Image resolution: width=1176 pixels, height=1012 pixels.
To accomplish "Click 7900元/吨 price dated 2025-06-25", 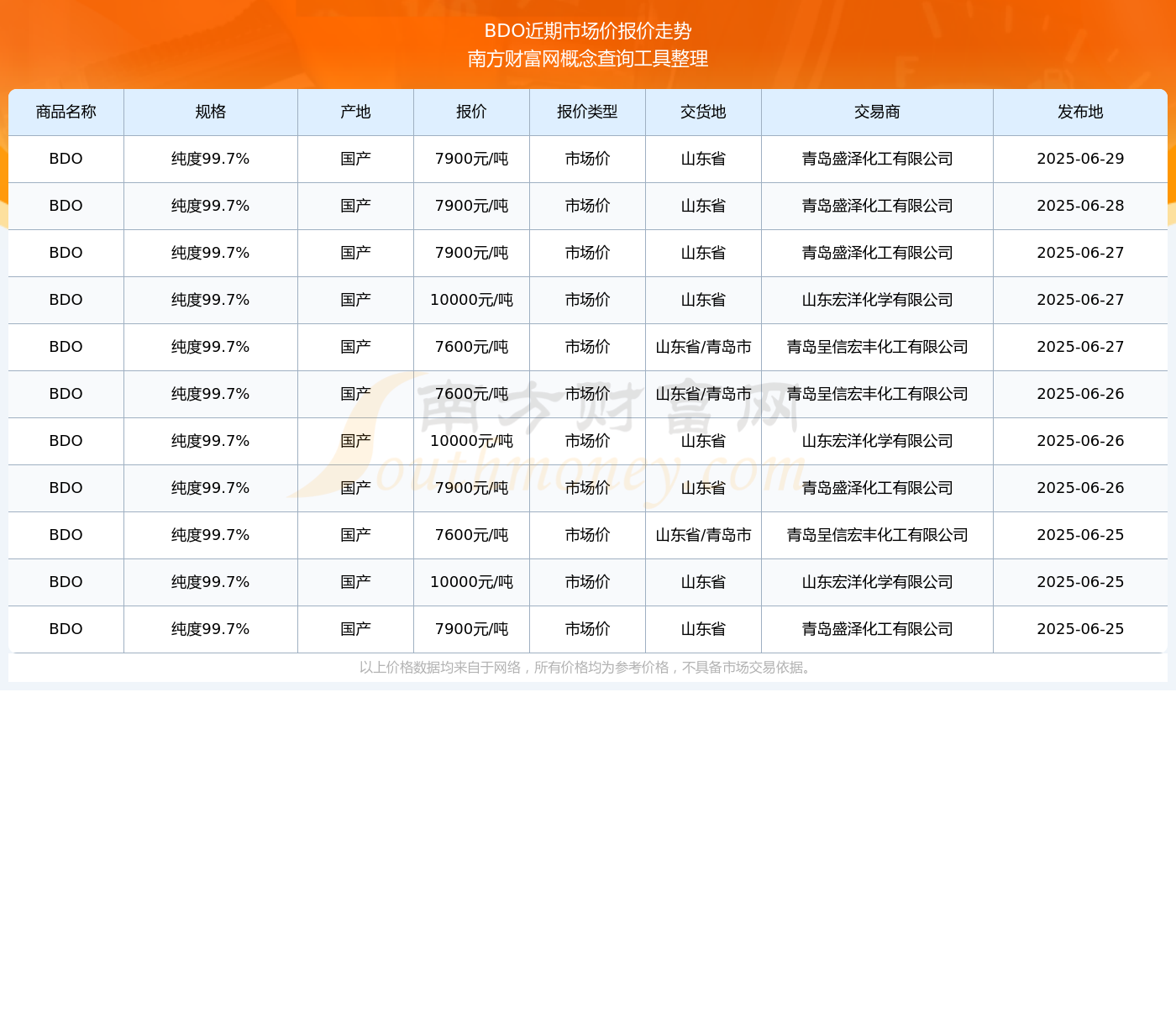I will (472, 629).
